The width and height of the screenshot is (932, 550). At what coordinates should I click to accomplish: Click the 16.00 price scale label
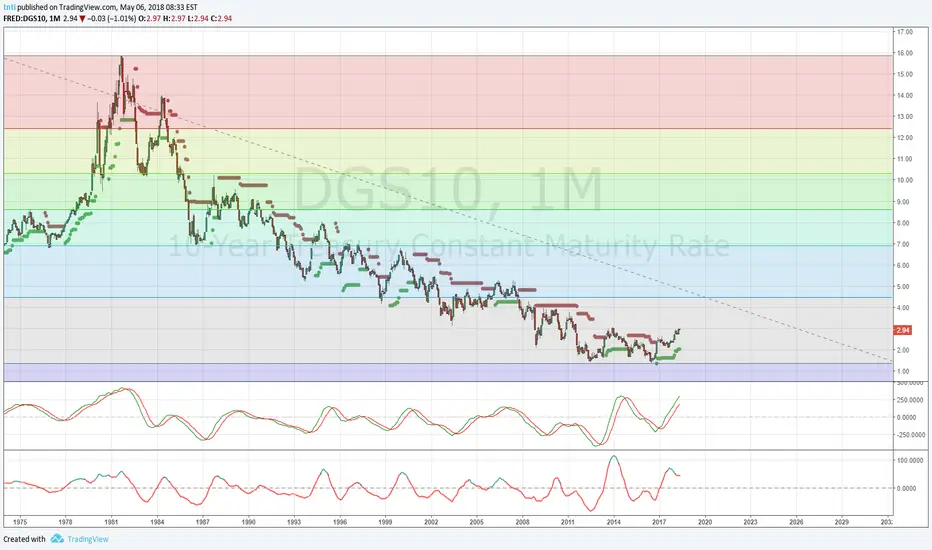pos(905,53)
